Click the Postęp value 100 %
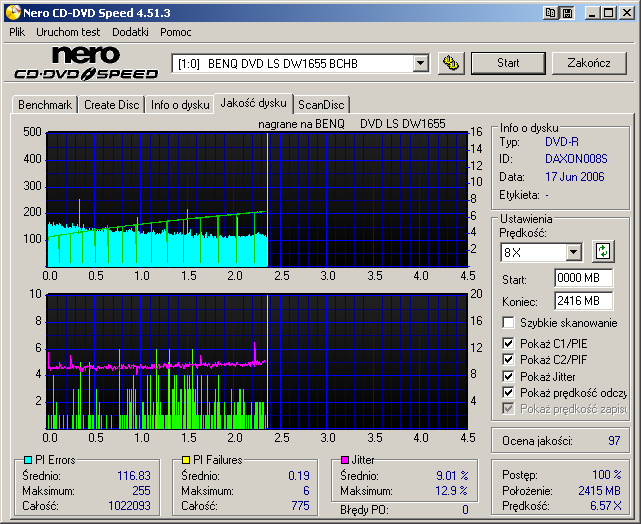 (x=607, y=475)
